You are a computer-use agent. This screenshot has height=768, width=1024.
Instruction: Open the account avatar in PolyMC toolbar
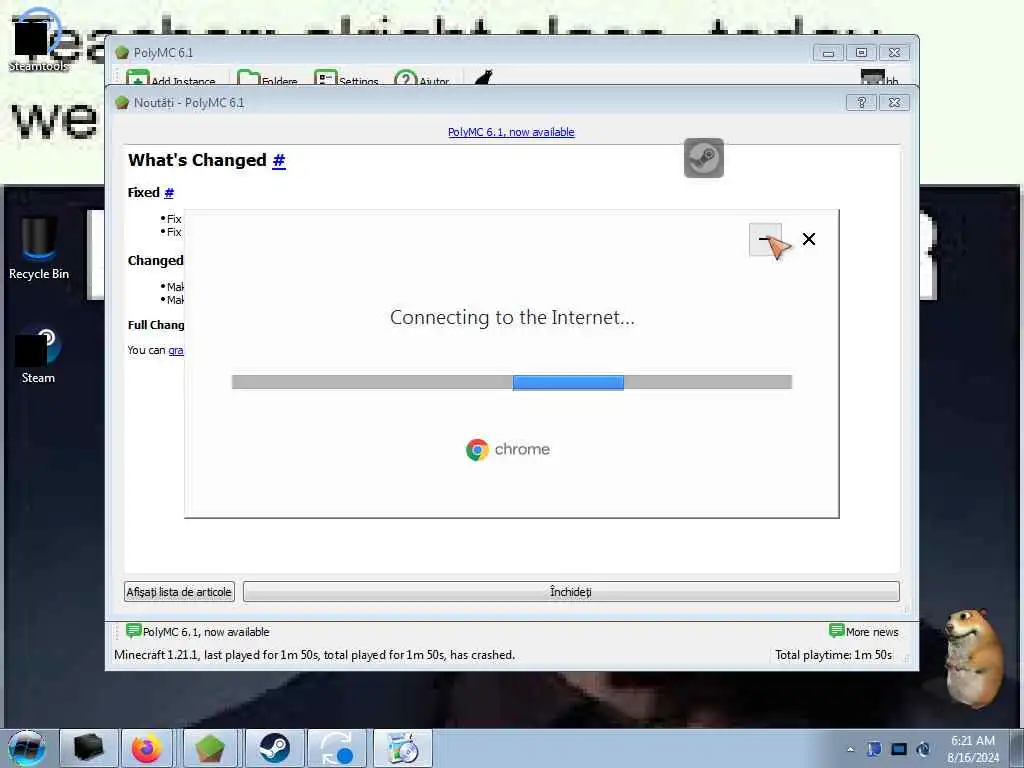[x=879, y=78]
